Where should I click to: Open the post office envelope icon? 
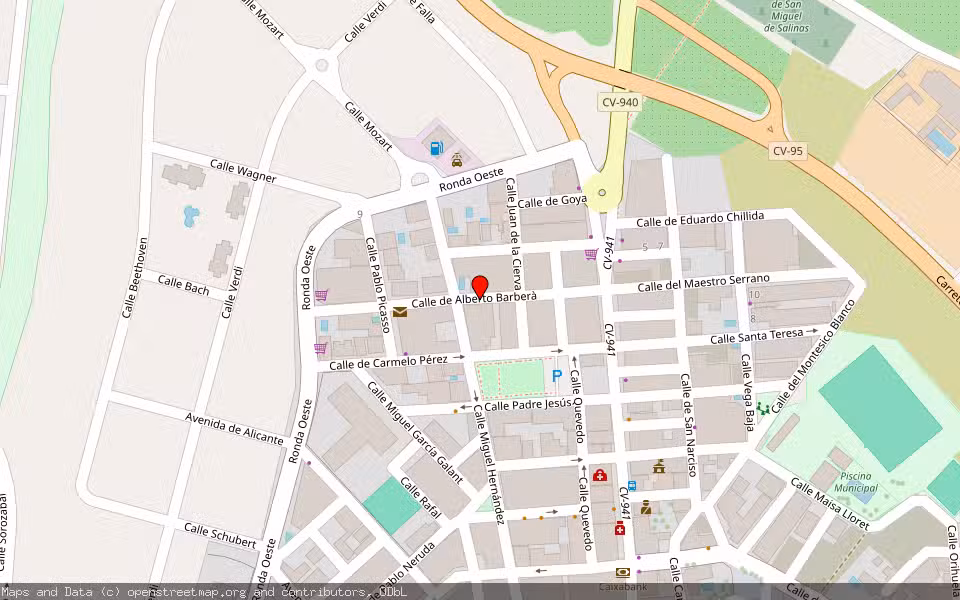[399, 312]
